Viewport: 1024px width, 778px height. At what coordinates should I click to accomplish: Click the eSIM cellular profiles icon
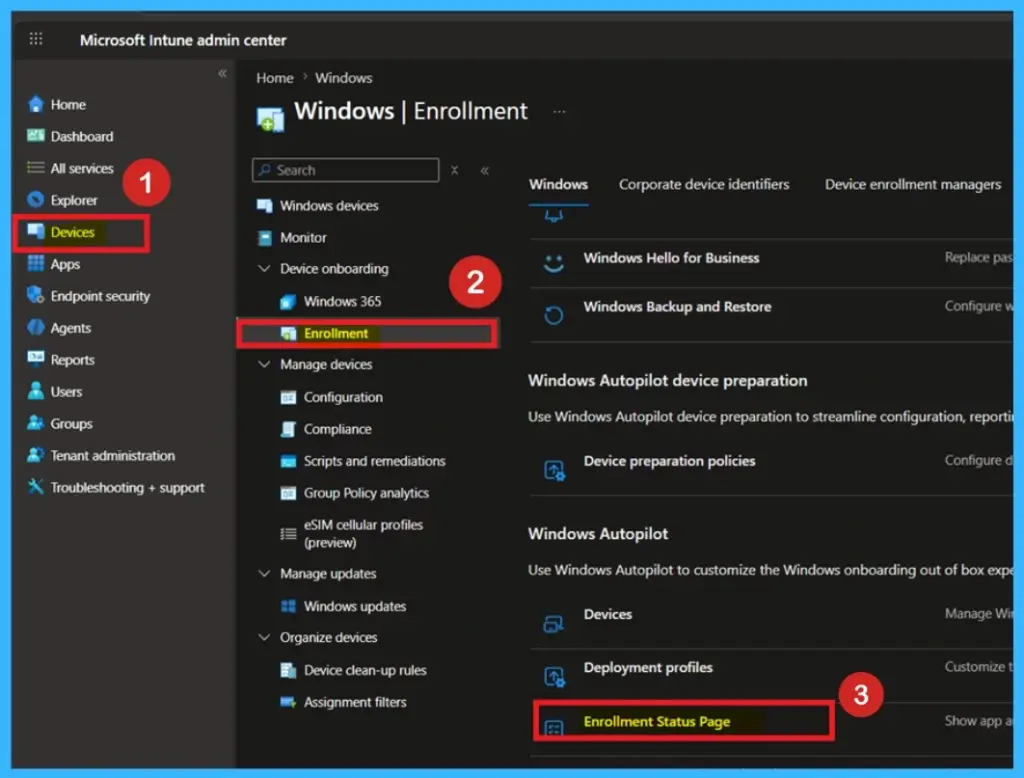tap(288, 534)
